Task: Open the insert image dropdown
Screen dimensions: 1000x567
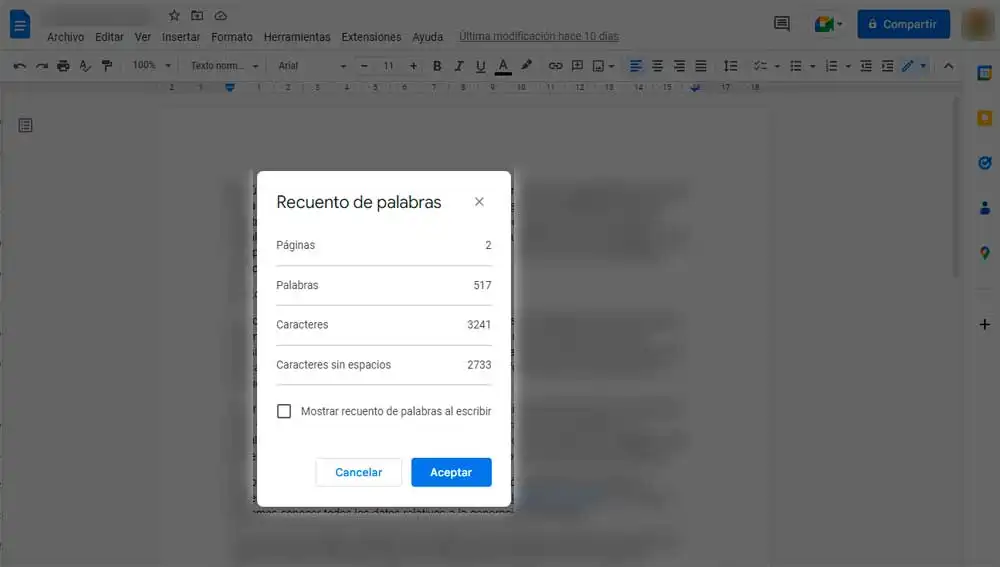Action: pyautogui.click(x=603, y=66)
